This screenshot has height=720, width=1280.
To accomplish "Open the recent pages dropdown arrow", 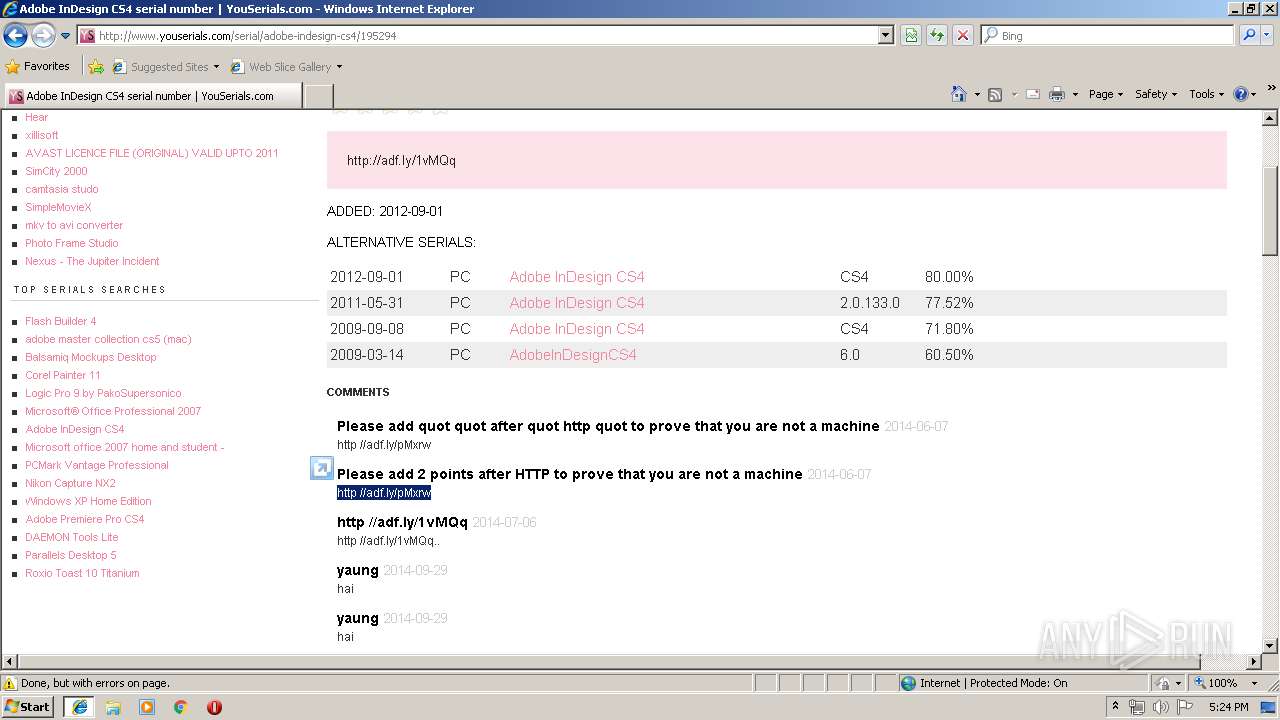I will point(66,36).
